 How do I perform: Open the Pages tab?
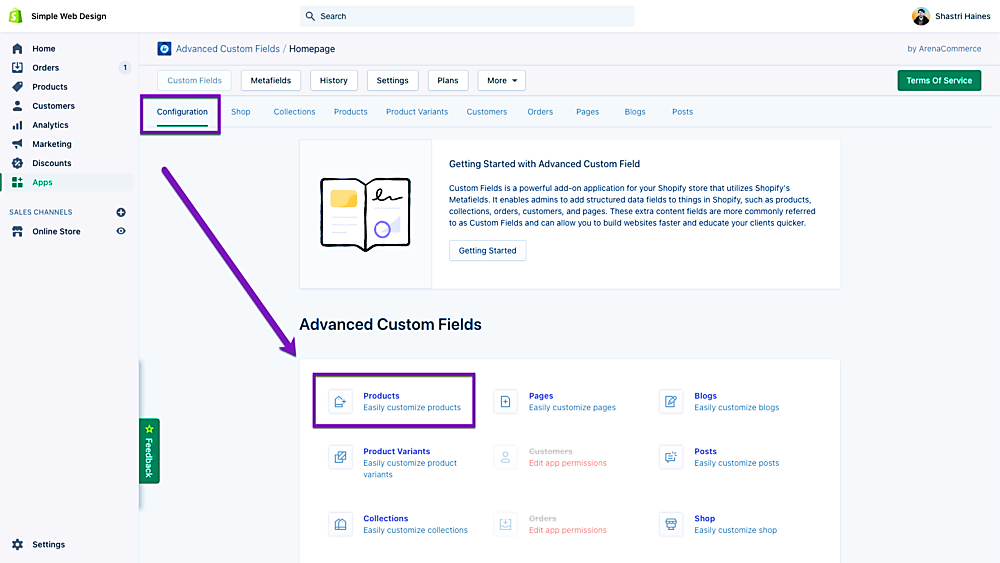(587, 112)
